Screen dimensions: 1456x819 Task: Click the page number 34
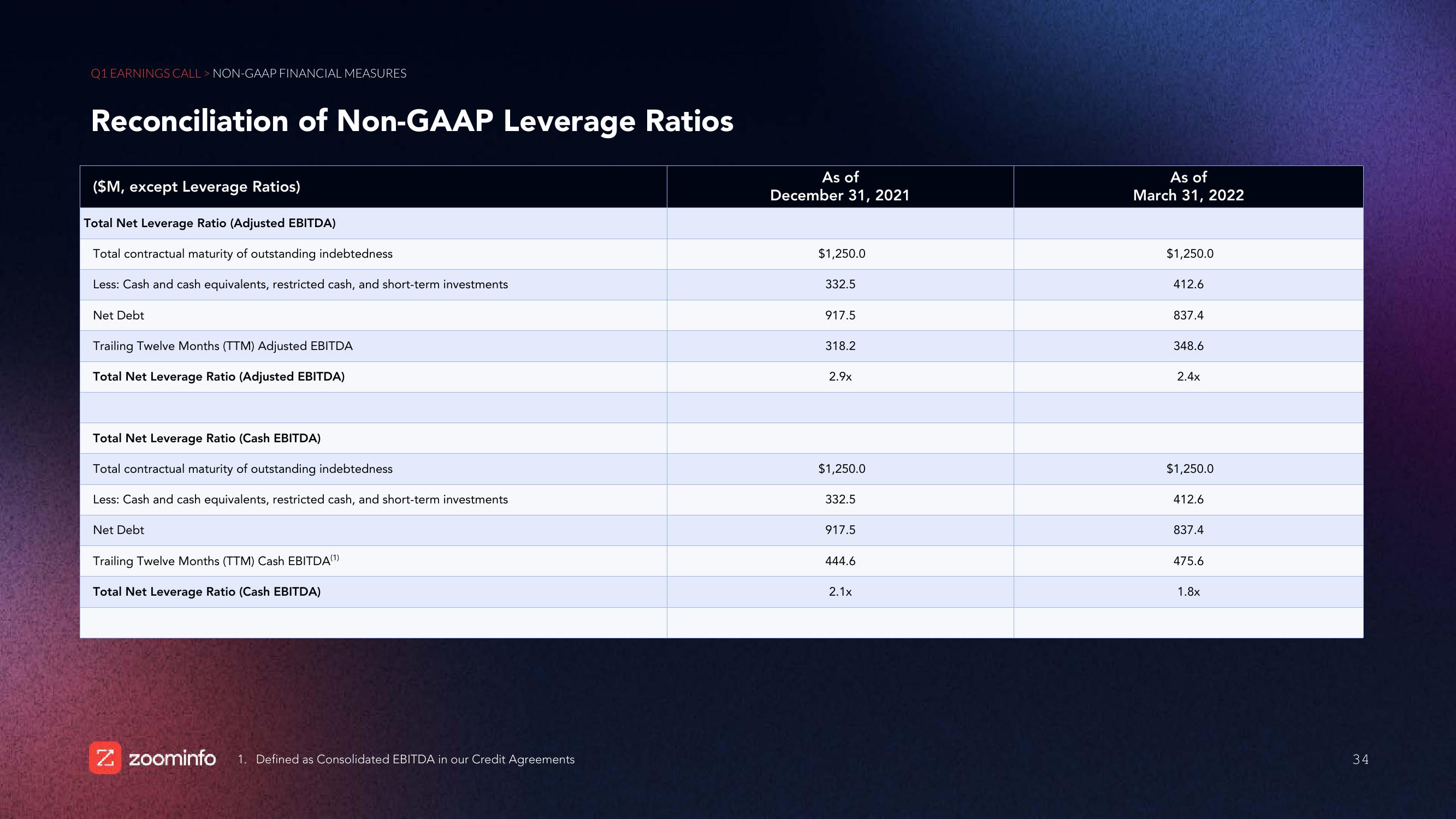[1360, 759]
